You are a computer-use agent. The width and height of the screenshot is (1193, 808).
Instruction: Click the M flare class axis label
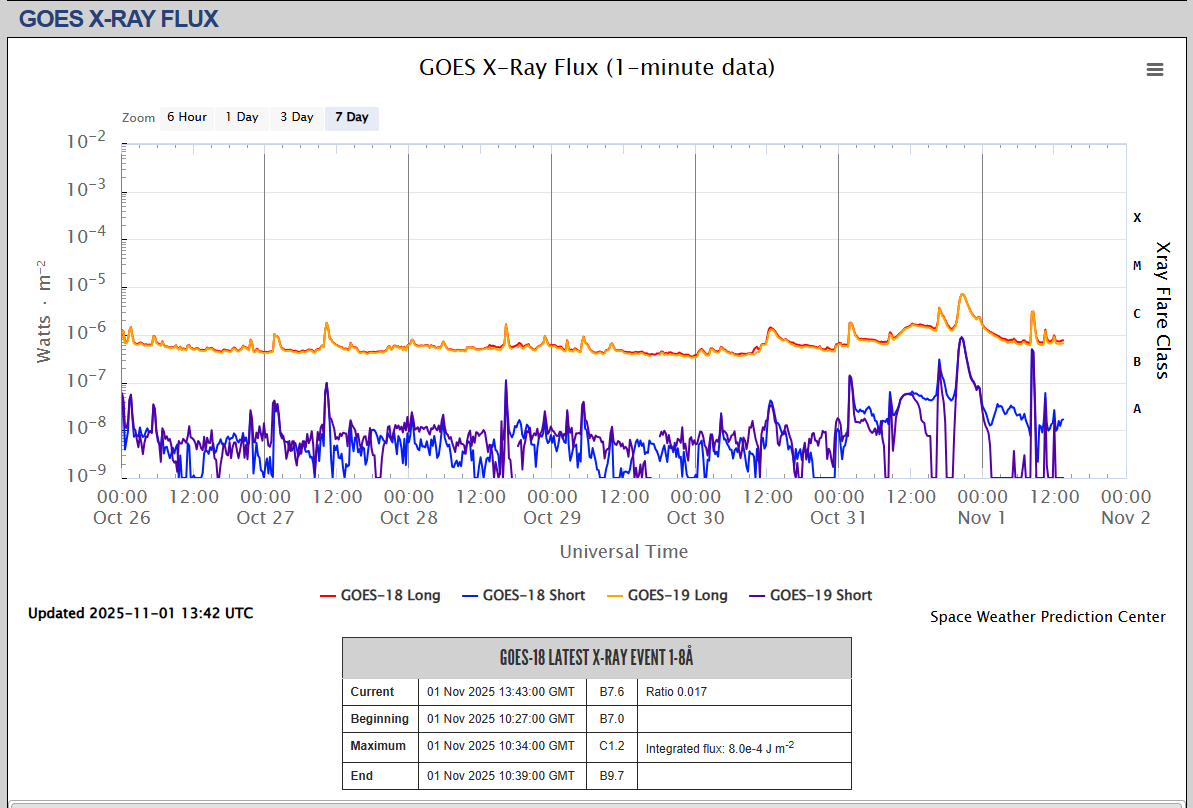coord(1137,265)
